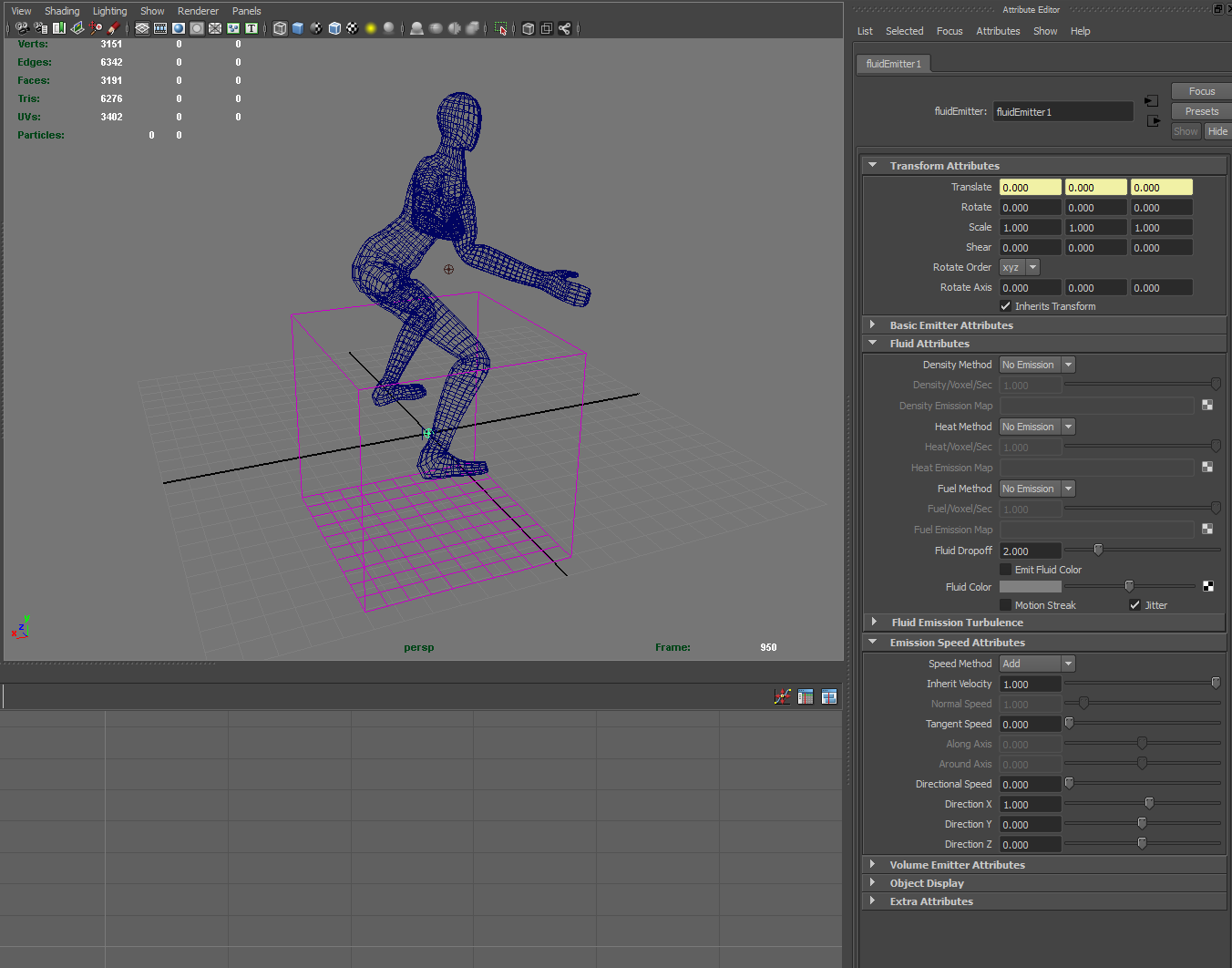Click the go to input connection icon

point(1152,101)
